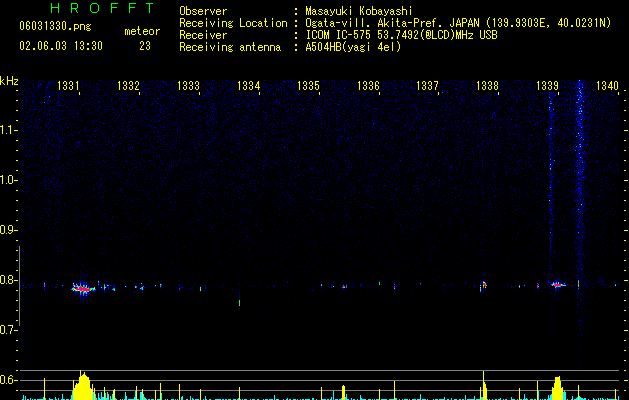629x400 pixels.
Task: Click the kHz axis unit label
Action: click(x=9, y=81)
